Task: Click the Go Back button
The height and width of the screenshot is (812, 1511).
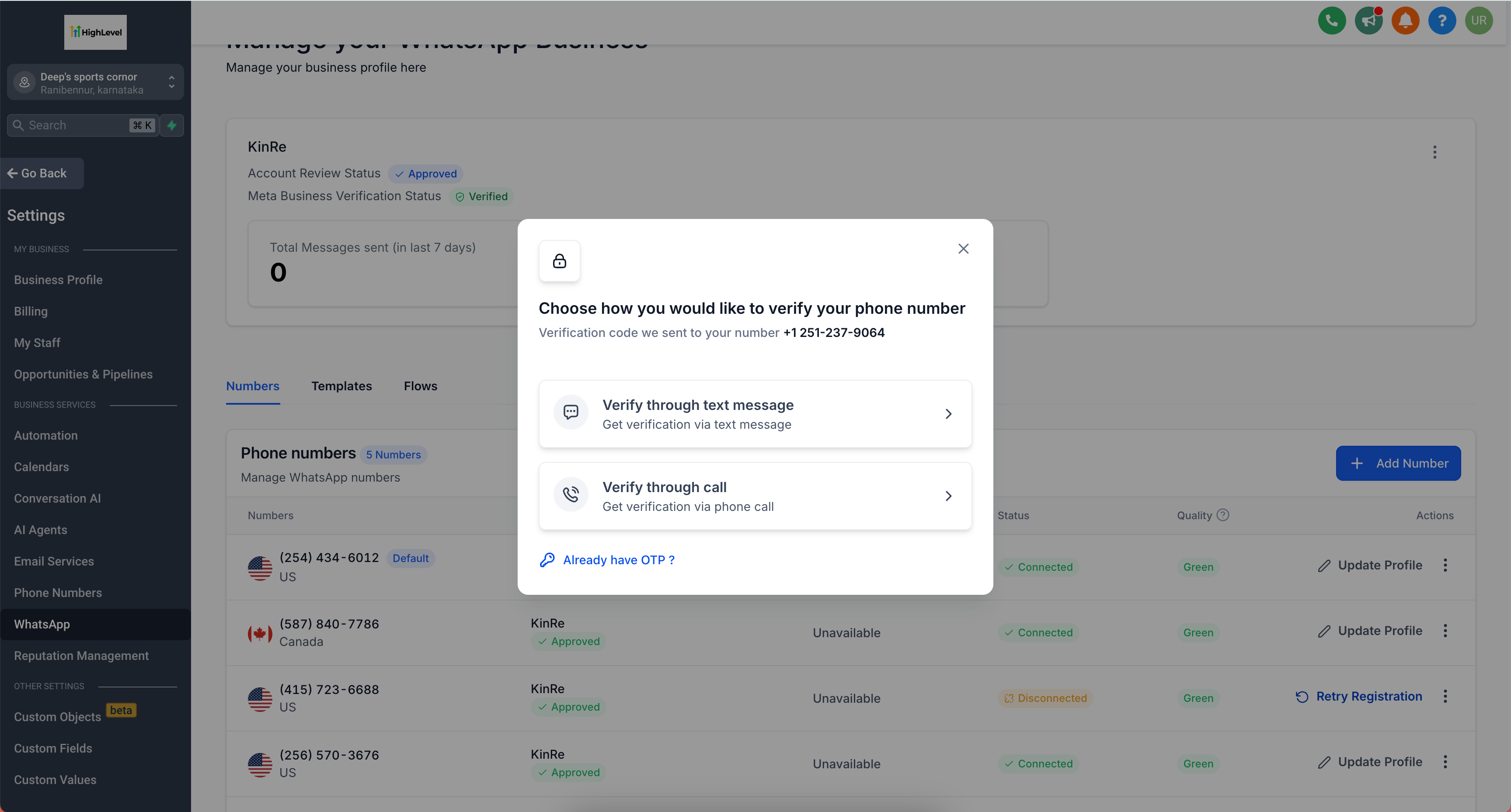Action: click(42, 173)
